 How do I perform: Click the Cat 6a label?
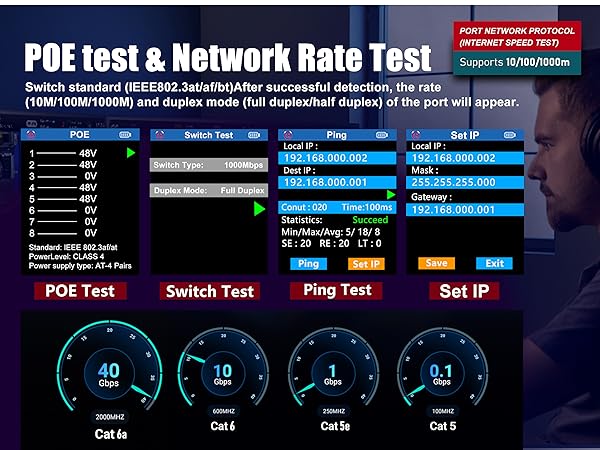(x=111, y=434)
